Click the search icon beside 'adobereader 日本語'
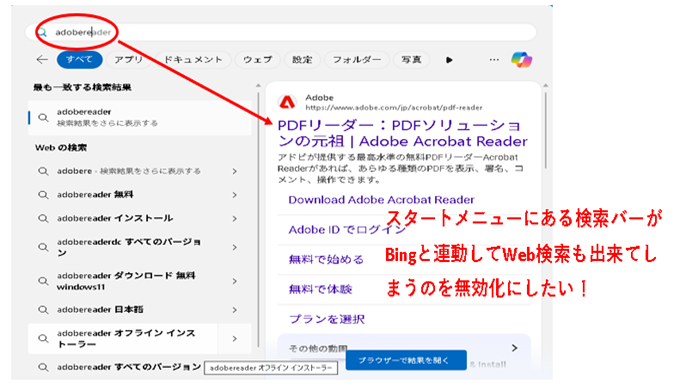This screenshot has width=680, height=390. [x=43, y=310]
